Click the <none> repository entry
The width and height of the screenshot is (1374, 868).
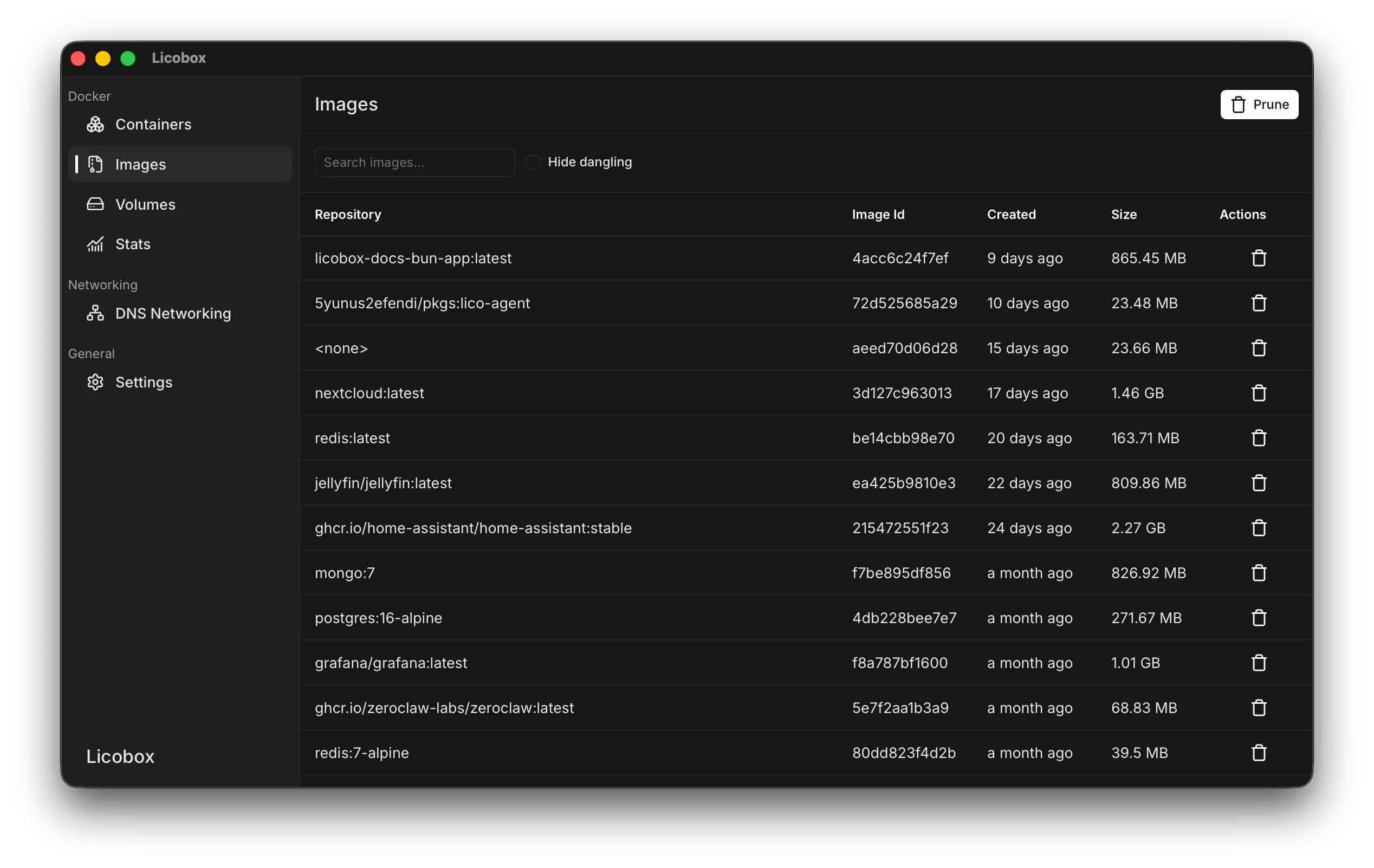point(341,348)
